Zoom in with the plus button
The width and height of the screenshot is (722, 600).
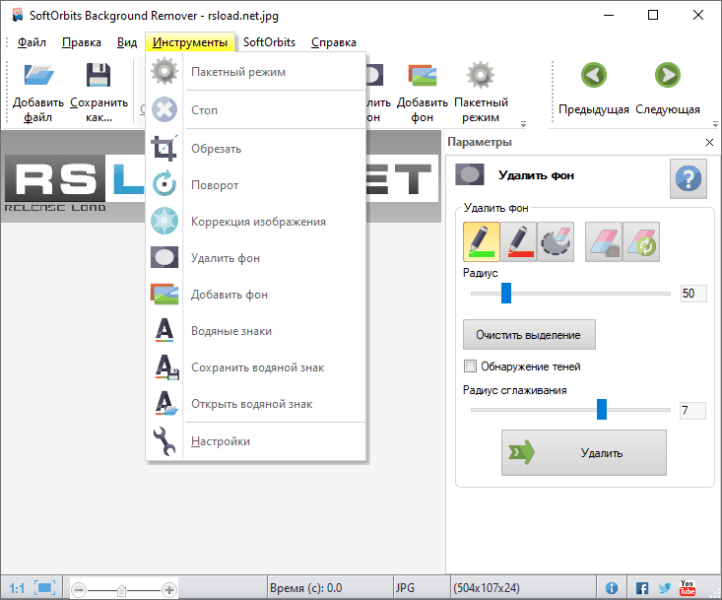tap(169, 589)
